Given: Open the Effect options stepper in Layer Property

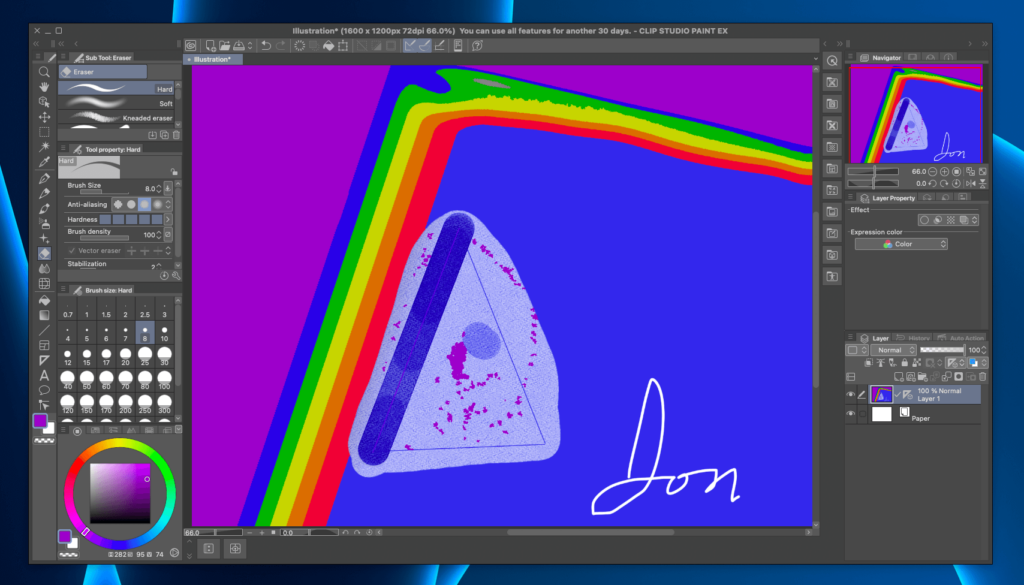Looking at the screenshot, I should [x=974, y=220].
